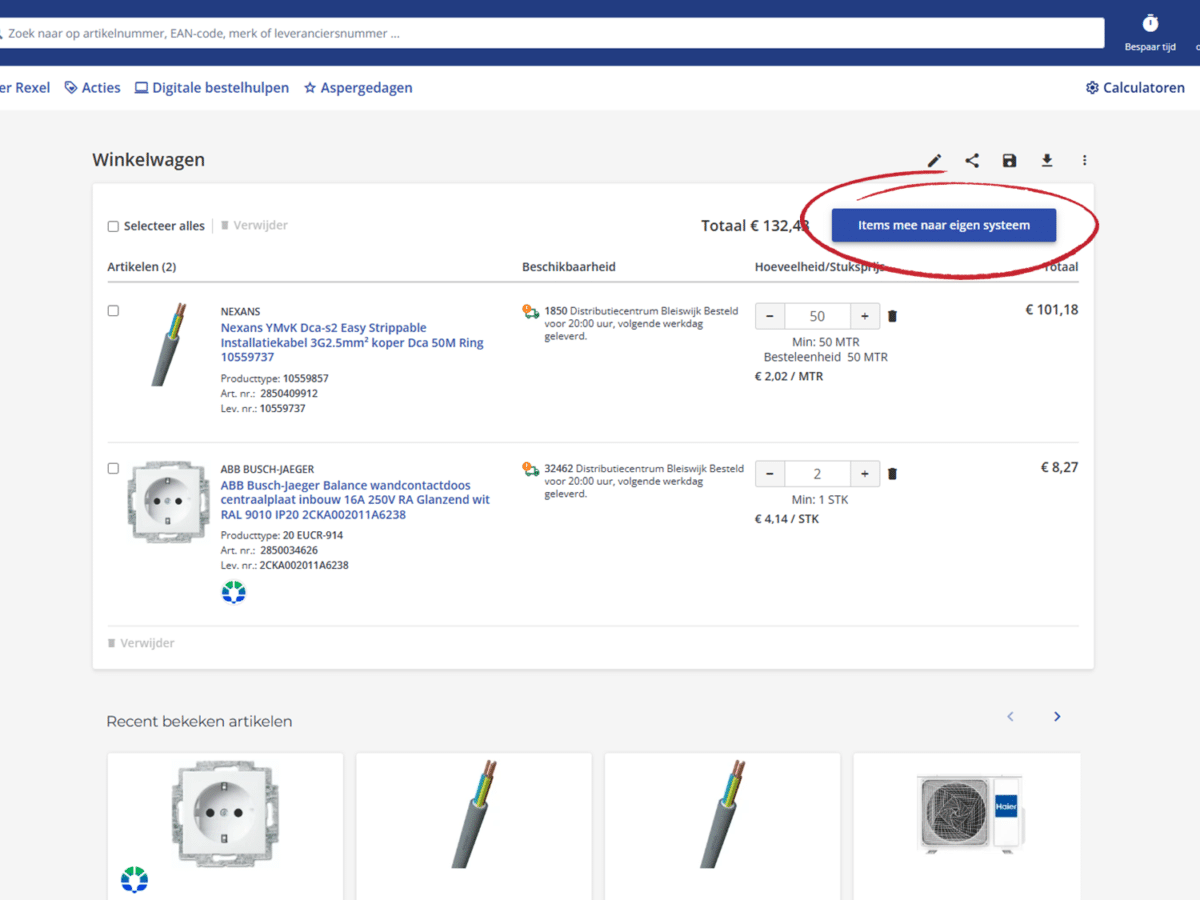Remove the ABB wandcontactdoos via trash icon

pos(892,473)
